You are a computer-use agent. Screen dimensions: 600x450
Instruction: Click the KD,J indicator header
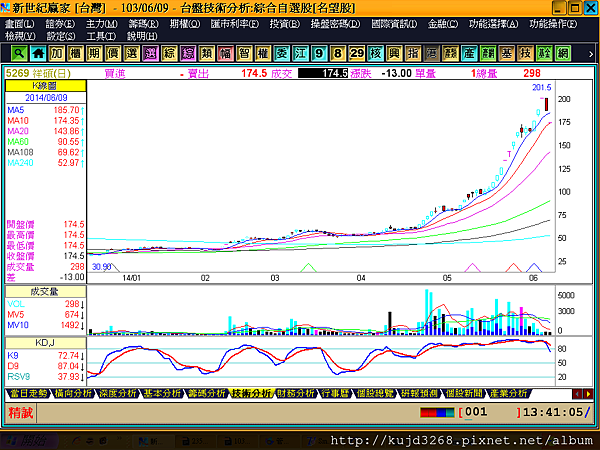pyautogui.click(x=46, y=342)
